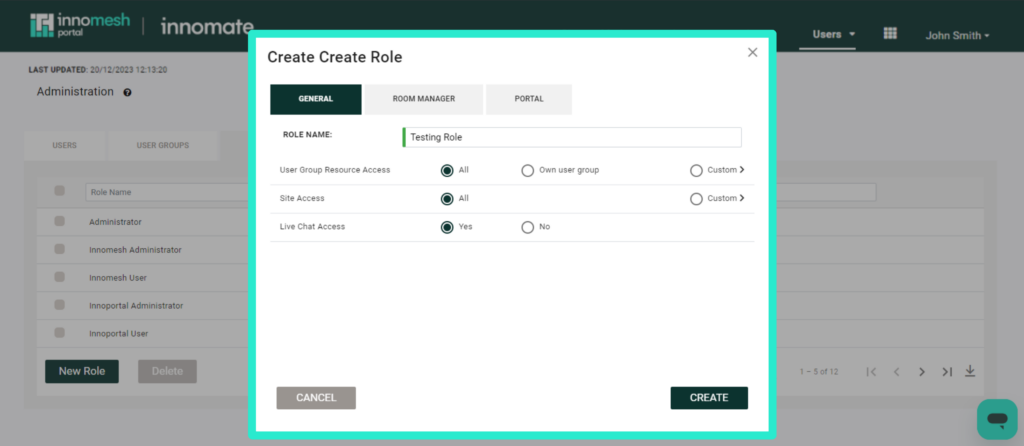
Task: Click the innomesh portal logo
Action: click(80, 25)
